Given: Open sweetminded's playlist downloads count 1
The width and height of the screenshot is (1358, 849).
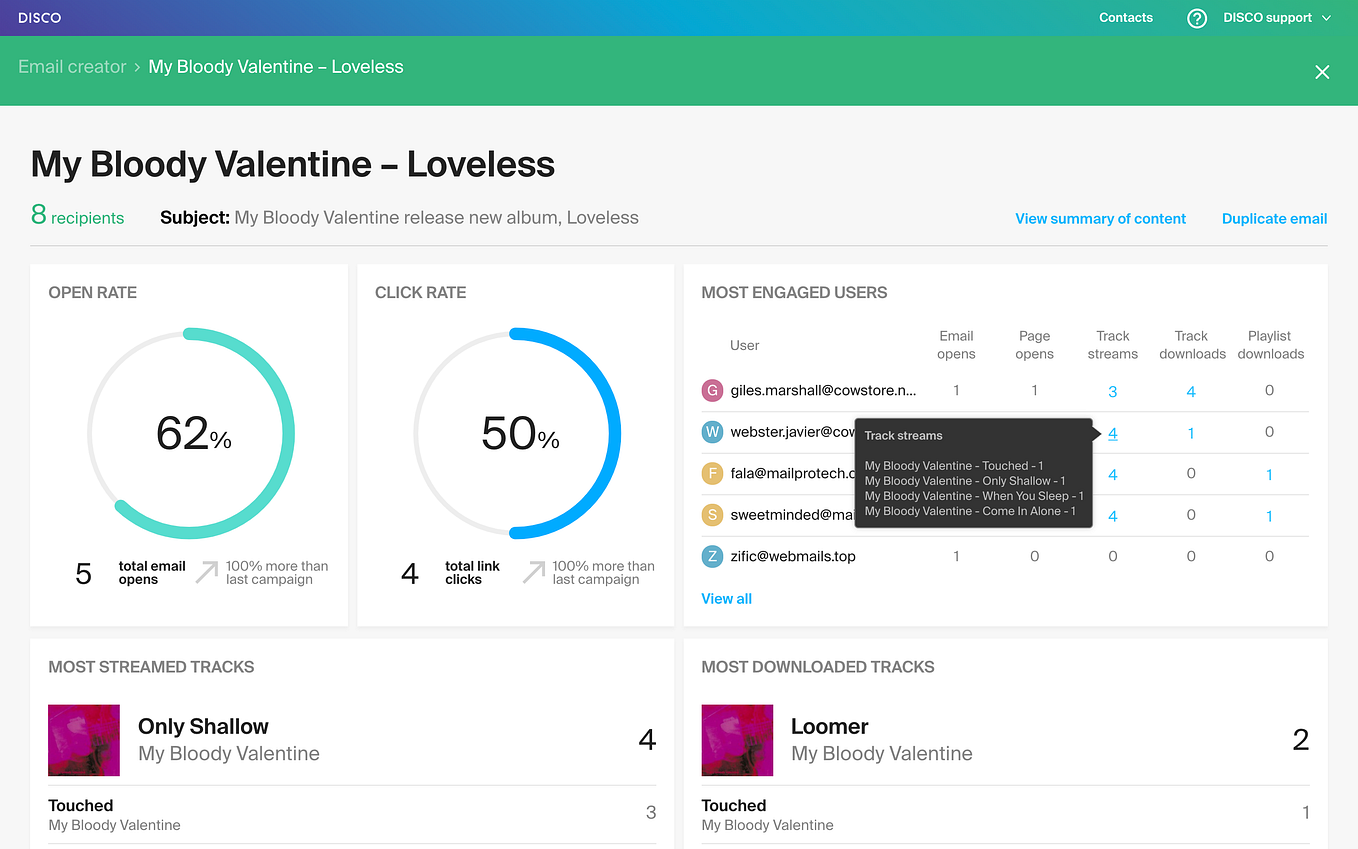Looking at the screenshot, I should 1269,516.
